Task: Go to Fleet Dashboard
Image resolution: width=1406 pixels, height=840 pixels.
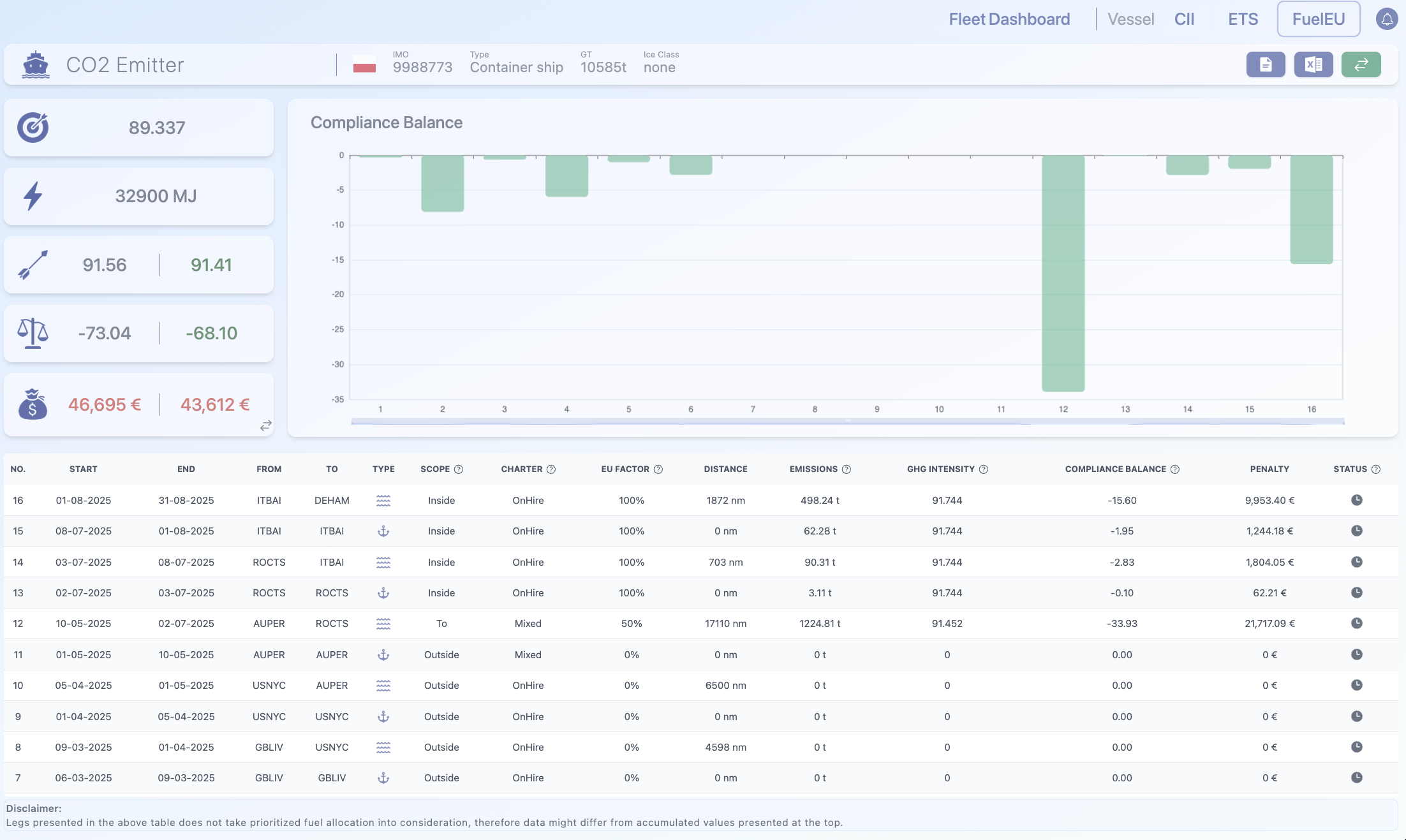Action: (1009, 19)
